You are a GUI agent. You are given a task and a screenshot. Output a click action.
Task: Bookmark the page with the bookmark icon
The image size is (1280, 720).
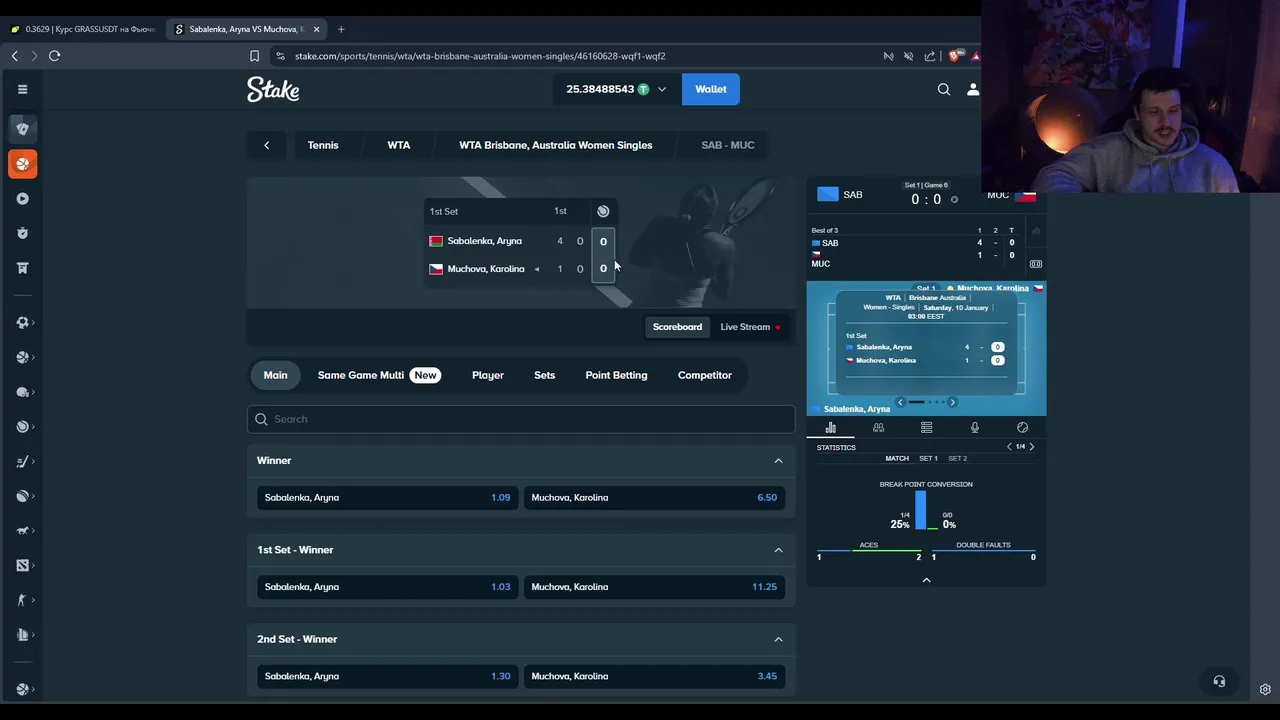(254, 56)
